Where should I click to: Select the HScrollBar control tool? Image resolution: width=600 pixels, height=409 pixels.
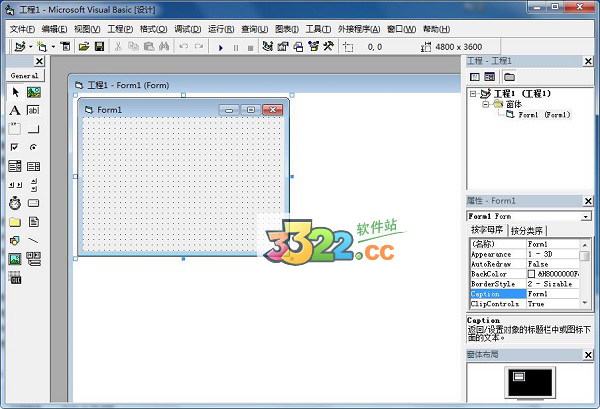coord(15,184)
